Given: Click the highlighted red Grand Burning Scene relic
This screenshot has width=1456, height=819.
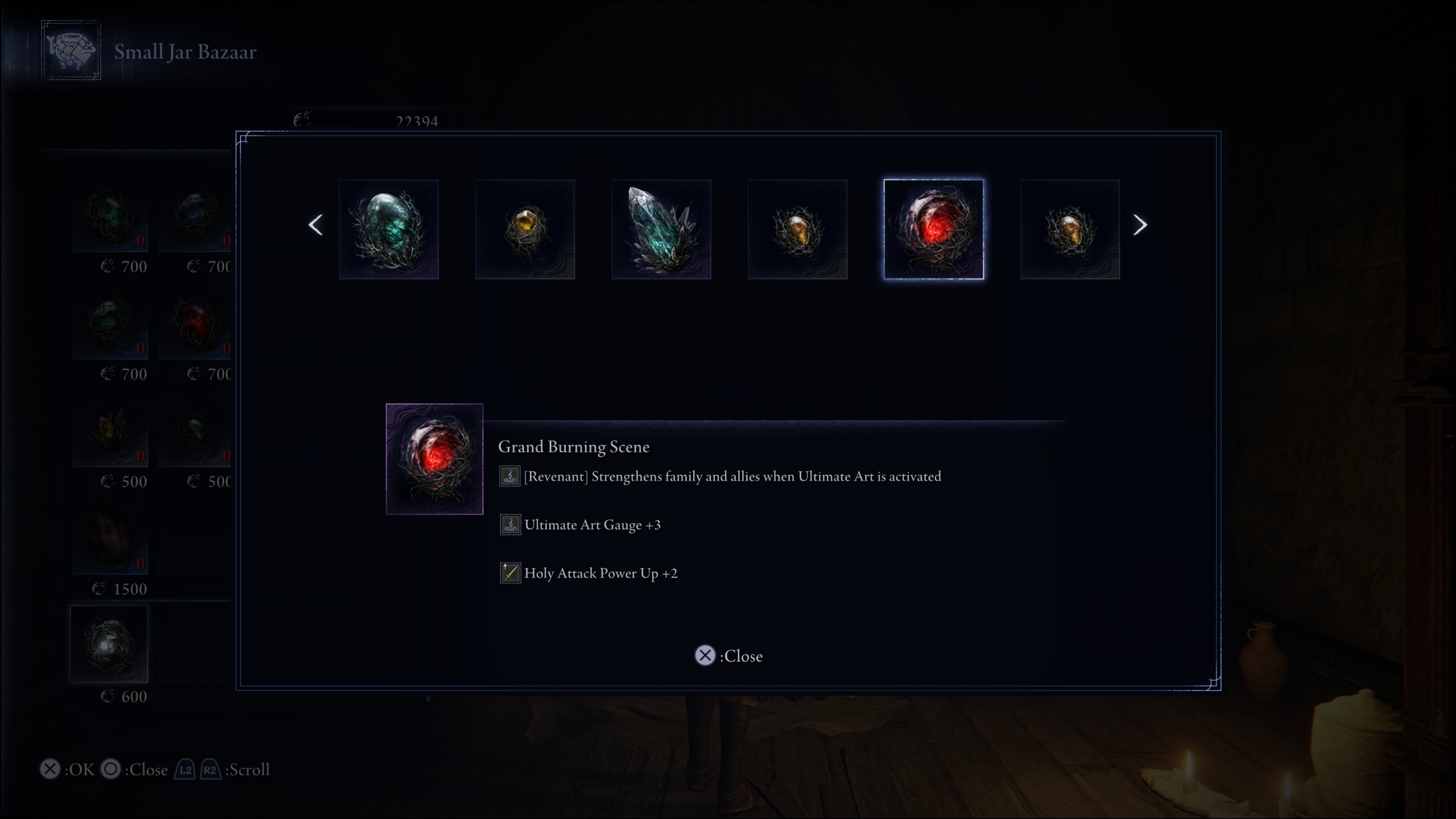Looking at the screenshot, I should click(934, 229).
